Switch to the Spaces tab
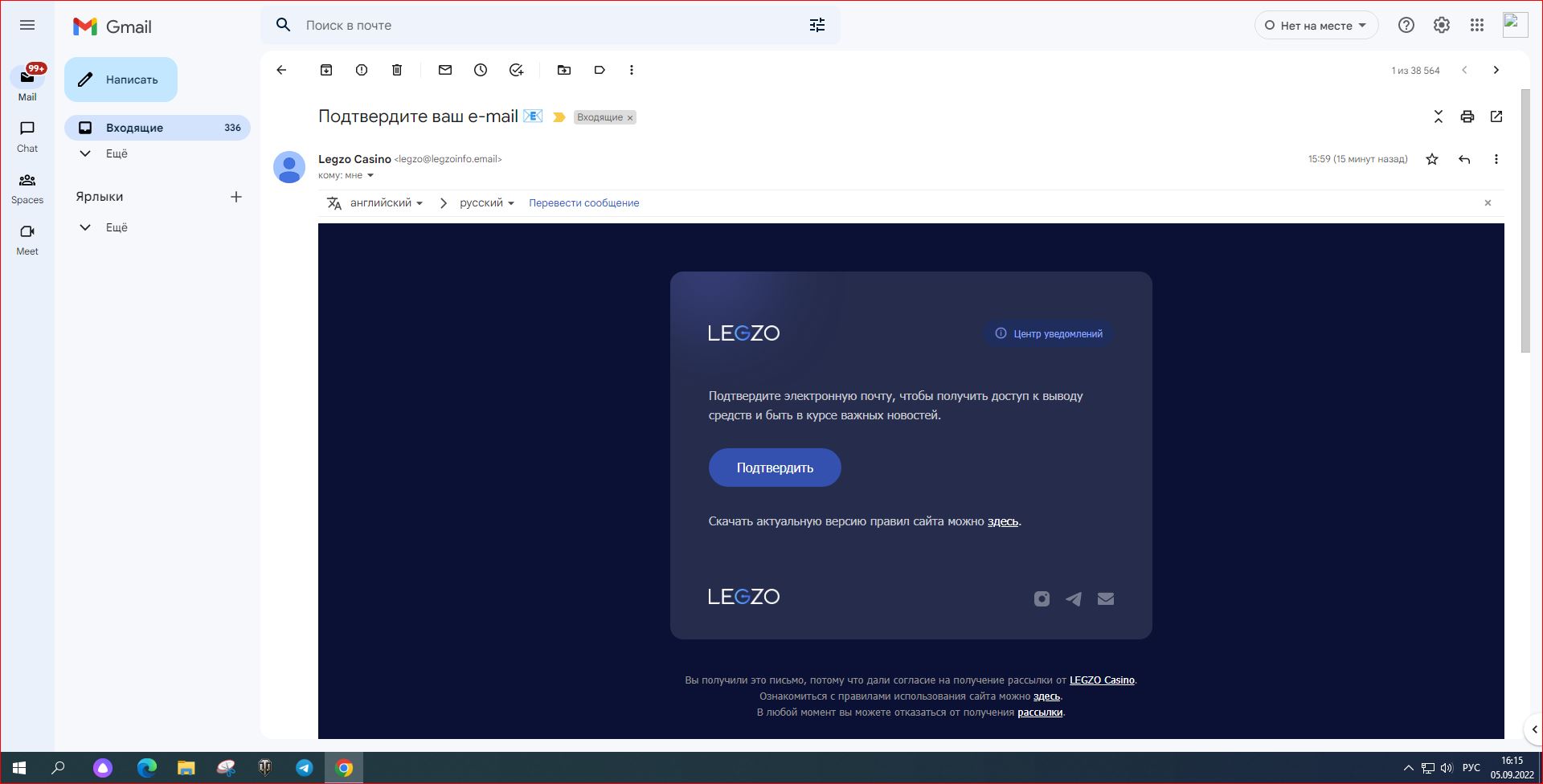1543x784 pixels. pos(27,189)
